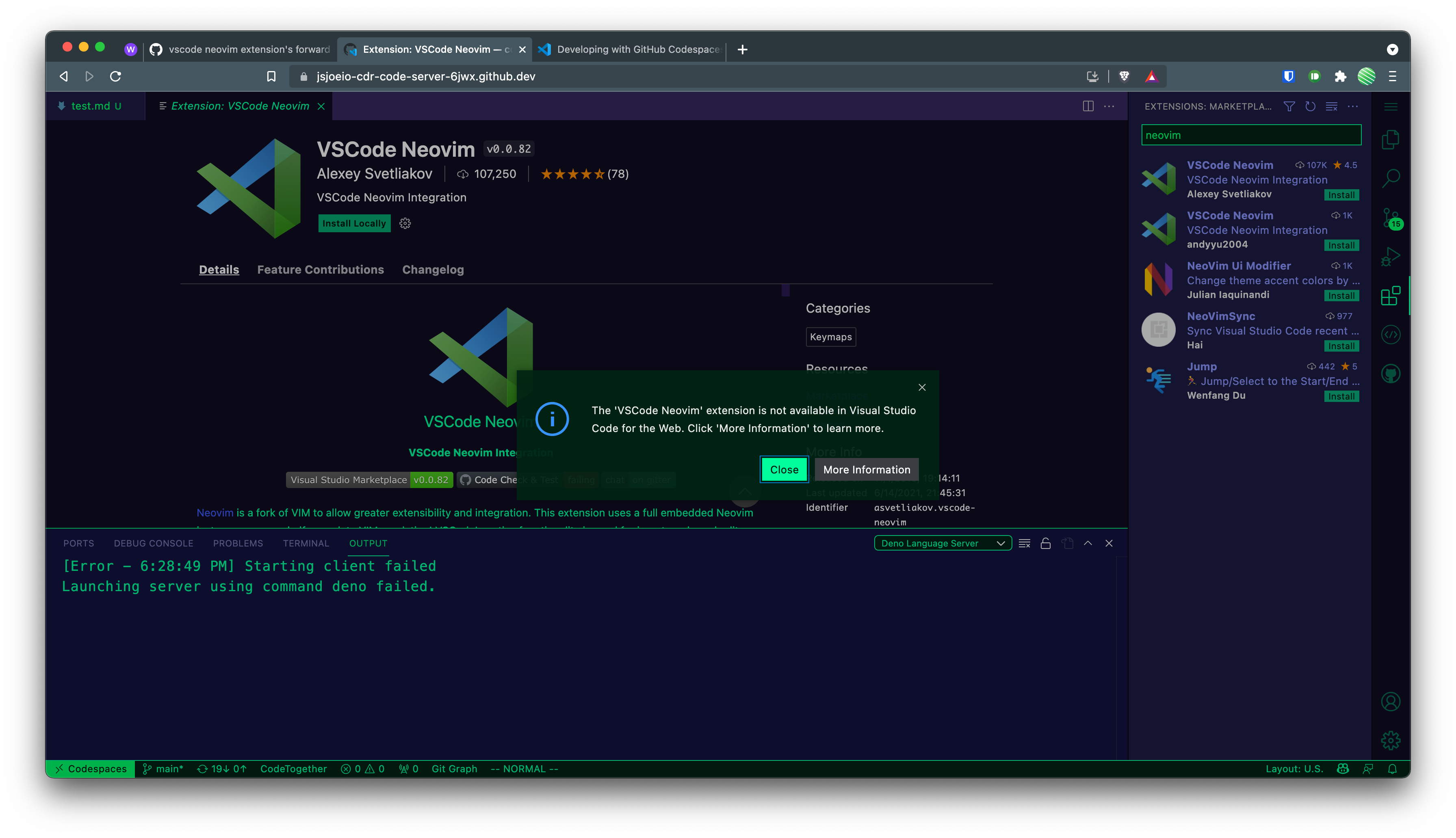The height and width of the screenshot is (838, 1456).
Task: Open the GitHub view in the activity bar
Action: click(1390, 373)
